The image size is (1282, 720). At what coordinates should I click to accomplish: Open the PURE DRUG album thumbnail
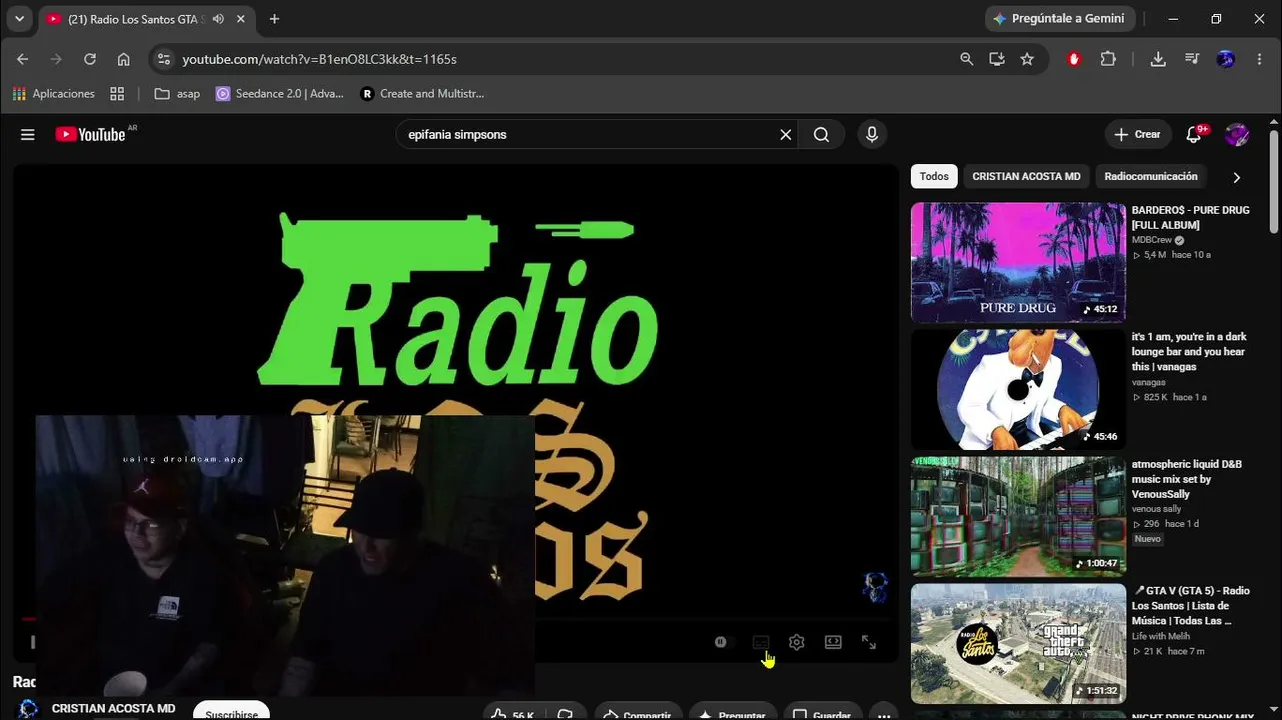[1018, 263]
